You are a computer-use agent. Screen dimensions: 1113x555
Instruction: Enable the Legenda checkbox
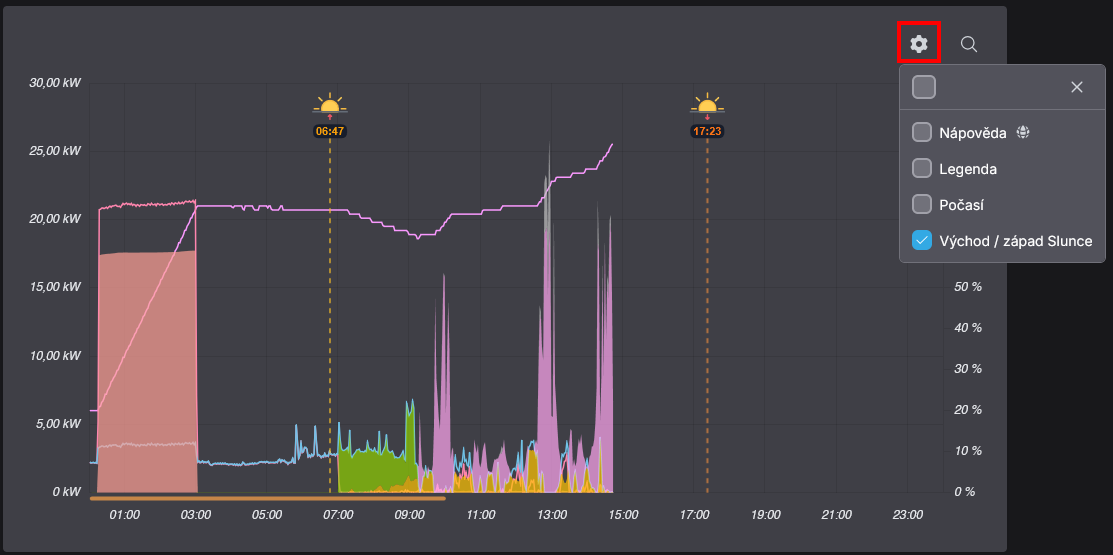[922, 168]
